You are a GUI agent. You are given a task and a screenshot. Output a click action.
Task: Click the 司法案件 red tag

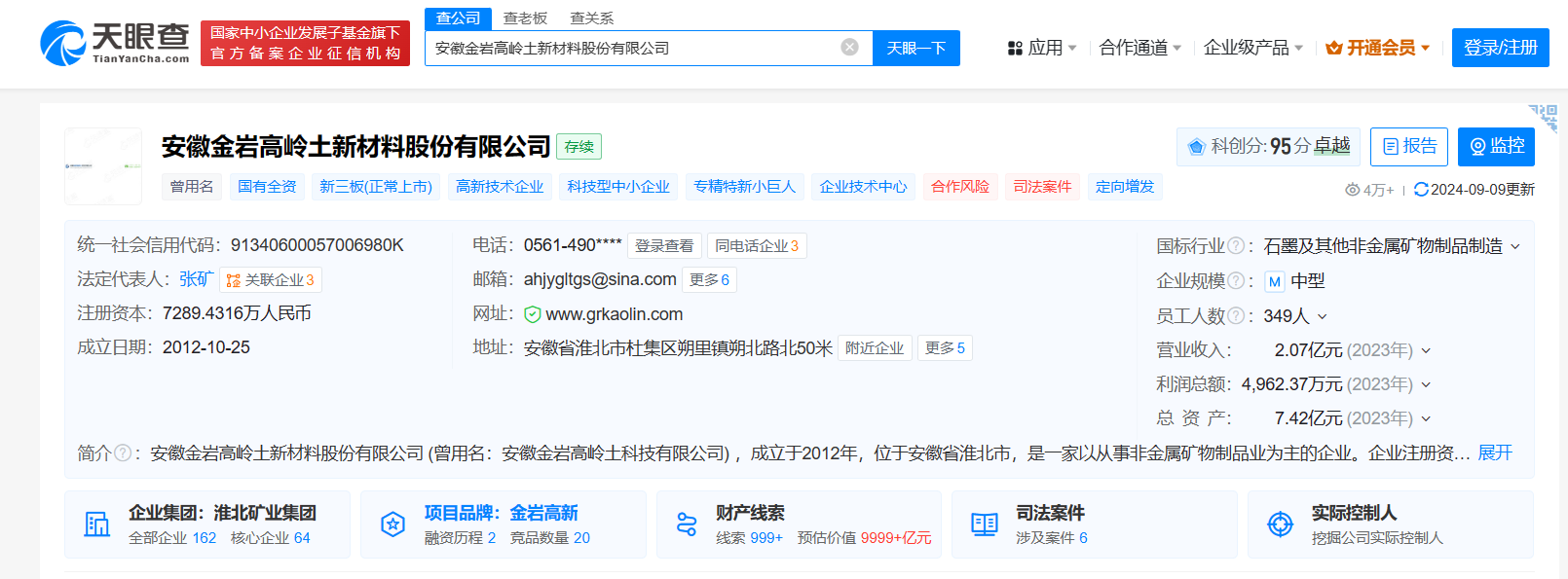[x=1042, y=187]
